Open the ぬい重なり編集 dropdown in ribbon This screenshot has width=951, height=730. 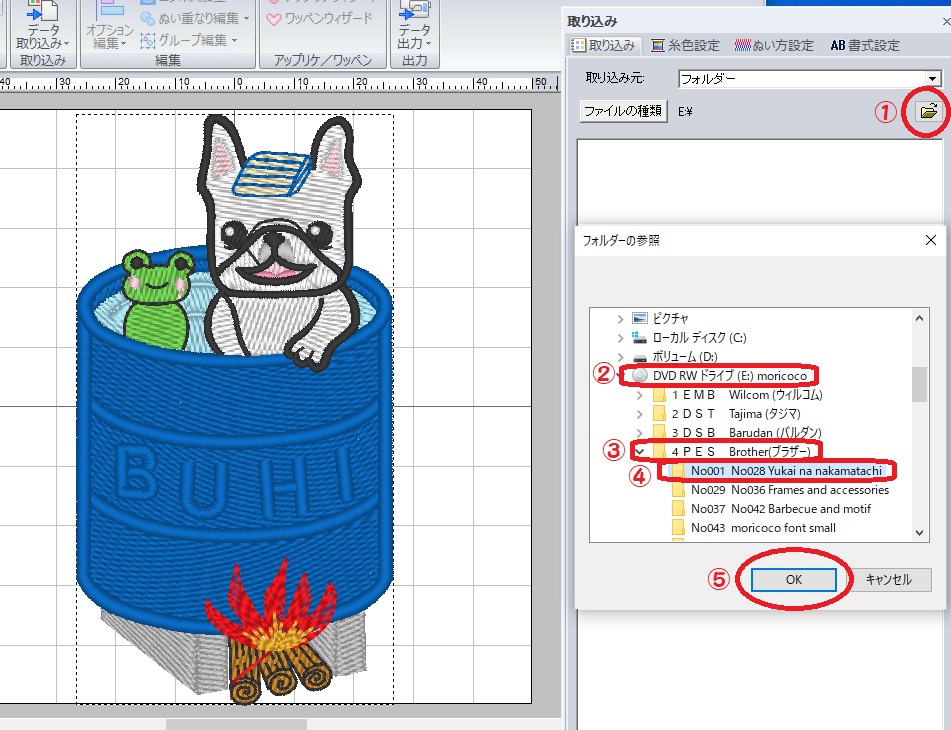pyautogui.click(x=195, y=18)
